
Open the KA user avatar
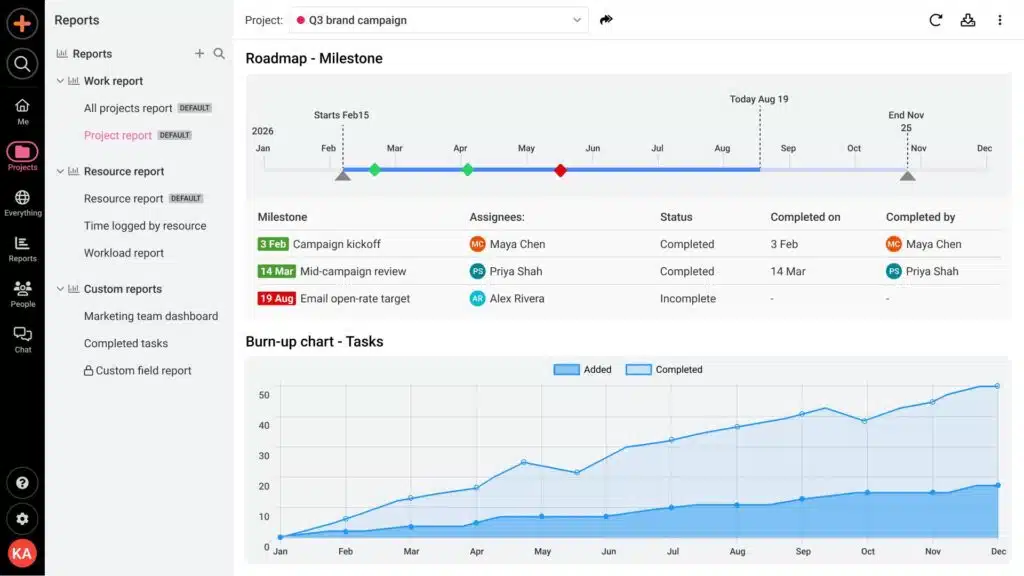(x=22, y=553)
